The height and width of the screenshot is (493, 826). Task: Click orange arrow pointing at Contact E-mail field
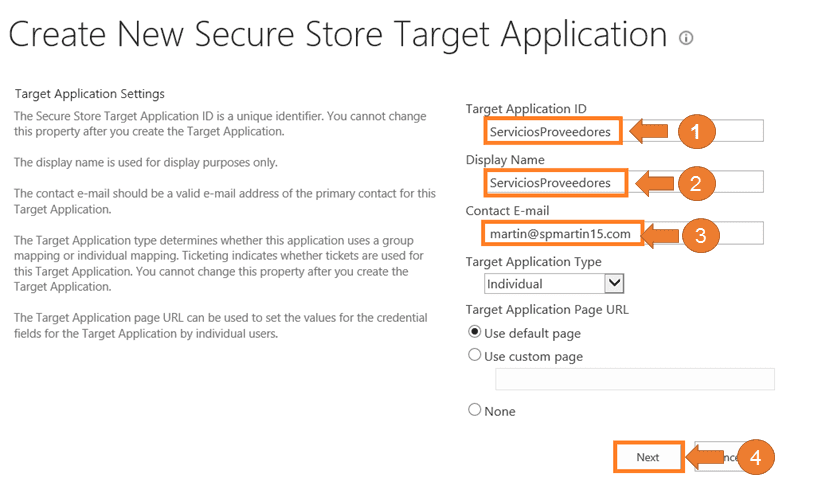click(659, 235)
